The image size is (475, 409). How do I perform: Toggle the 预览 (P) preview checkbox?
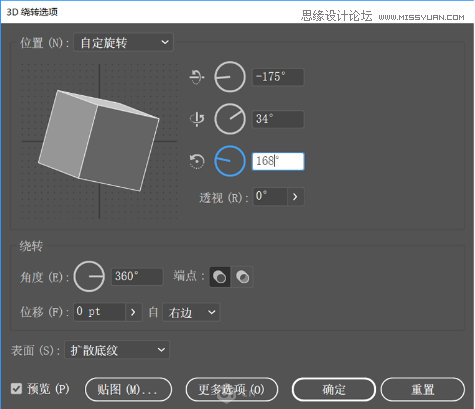[16, 388]
